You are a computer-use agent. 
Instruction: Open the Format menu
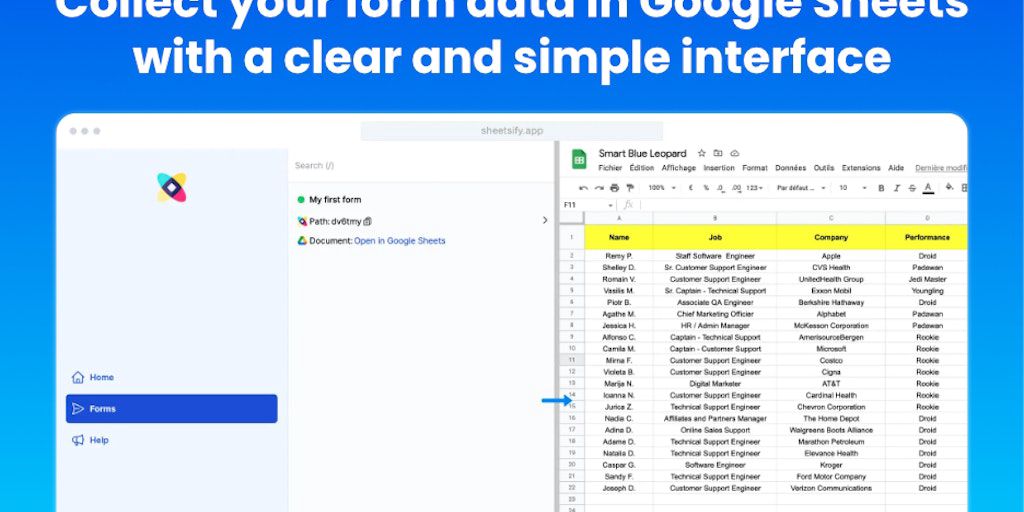click(x=755, y=168)
